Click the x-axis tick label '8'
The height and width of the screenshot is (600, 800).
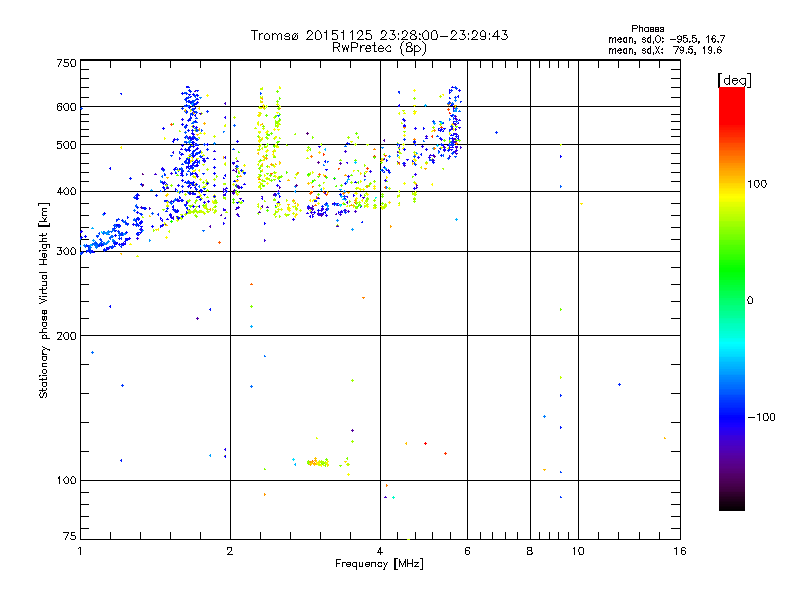point(530,551)
